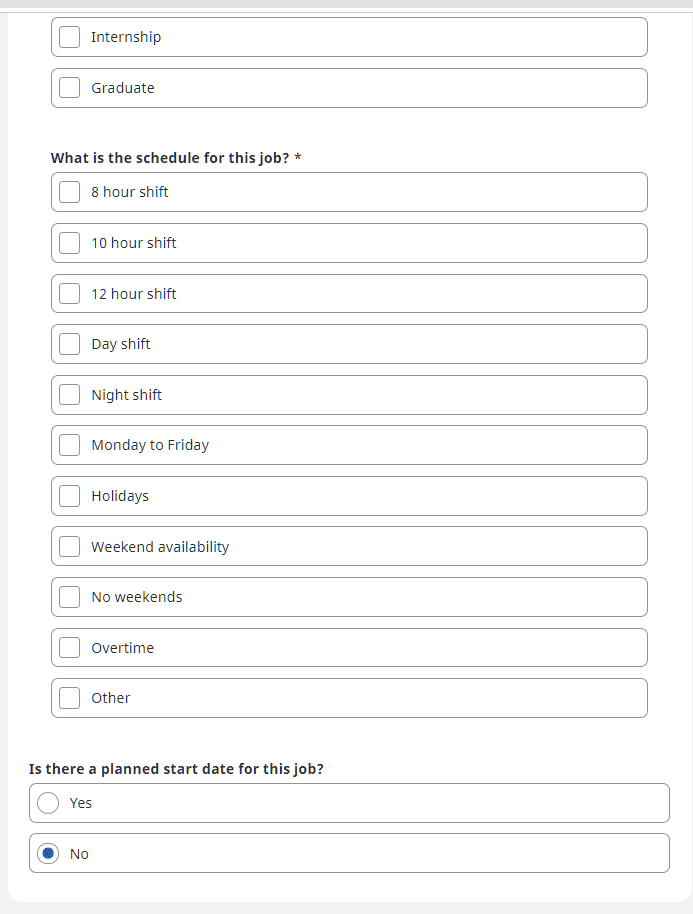Check the Other schedule option
Screen dimensions: 693x914
tap(69, 698)
